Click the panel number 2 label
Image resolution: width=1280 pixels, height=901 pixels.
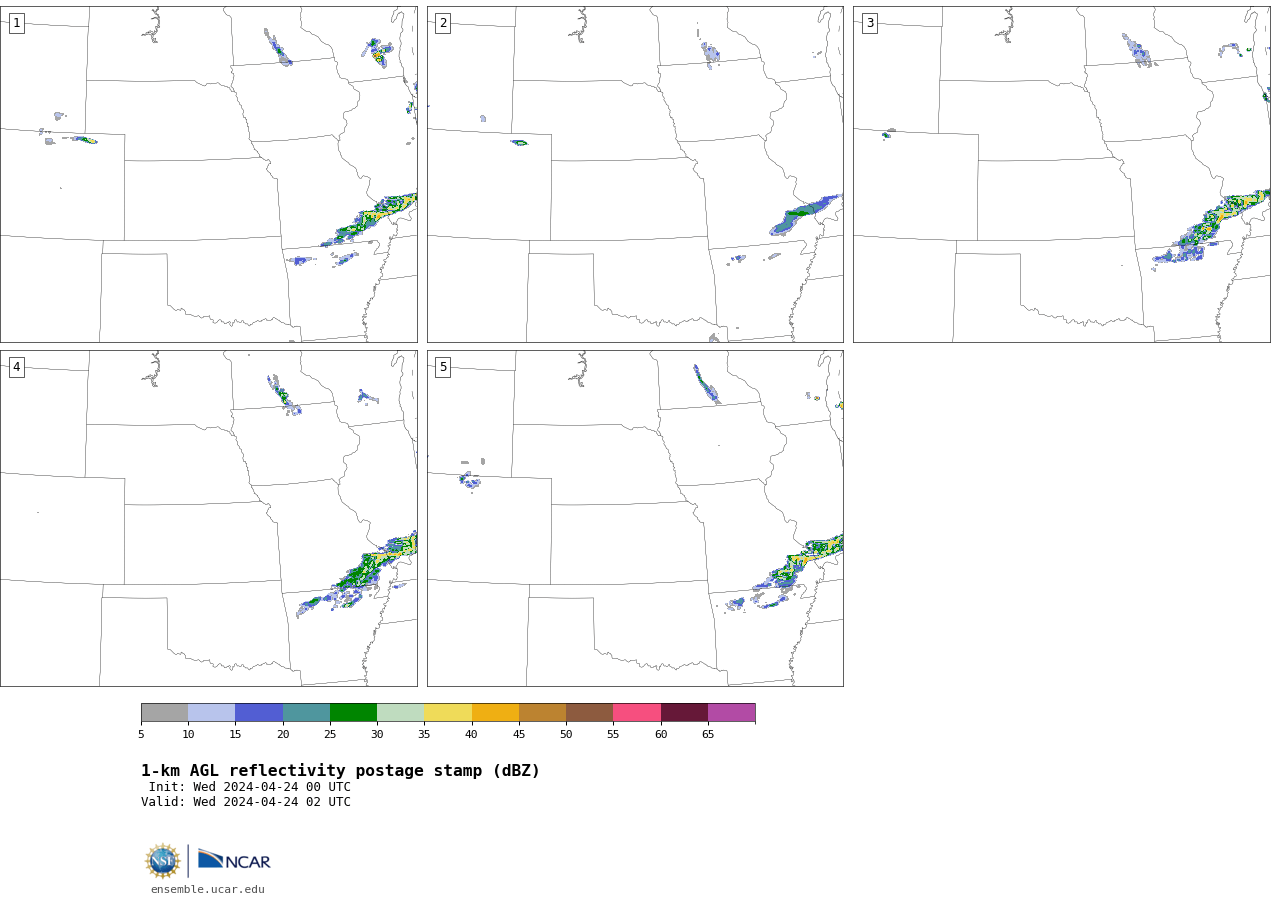[443, 23]
